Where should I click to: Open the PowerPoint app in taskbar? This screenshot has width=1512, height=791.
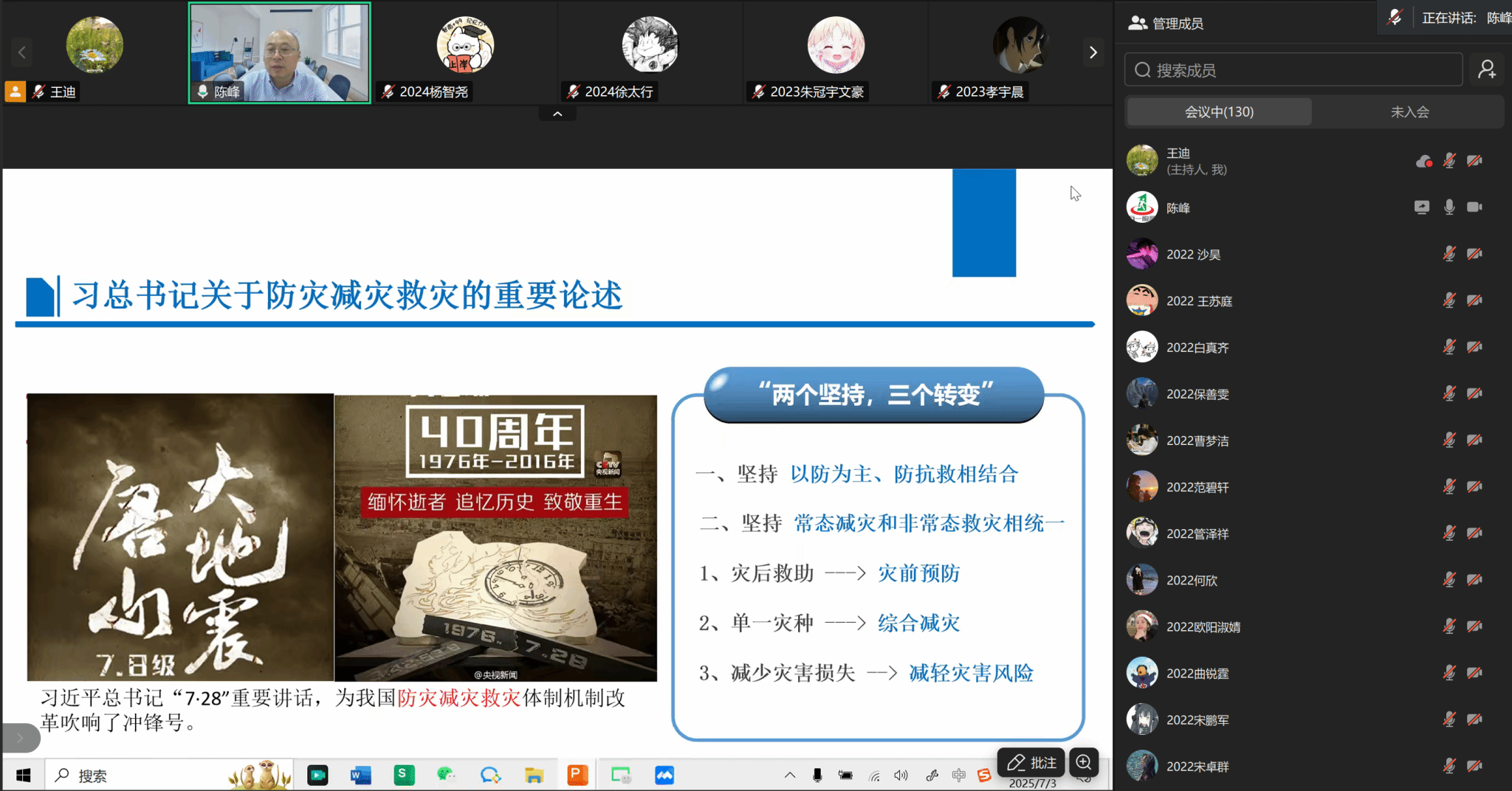(577, 775)
